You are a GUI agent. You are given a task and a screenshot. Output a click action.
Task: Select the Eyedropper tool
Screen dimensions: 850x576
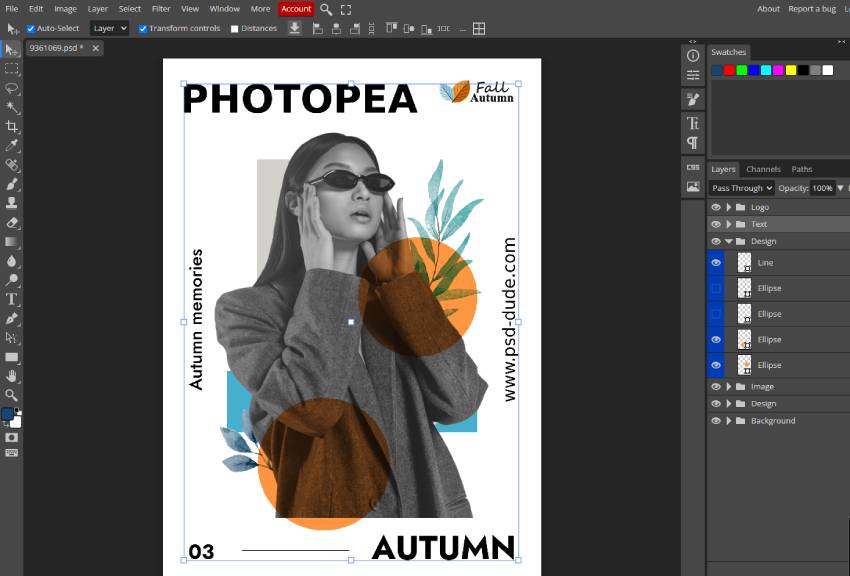[11, 145]
